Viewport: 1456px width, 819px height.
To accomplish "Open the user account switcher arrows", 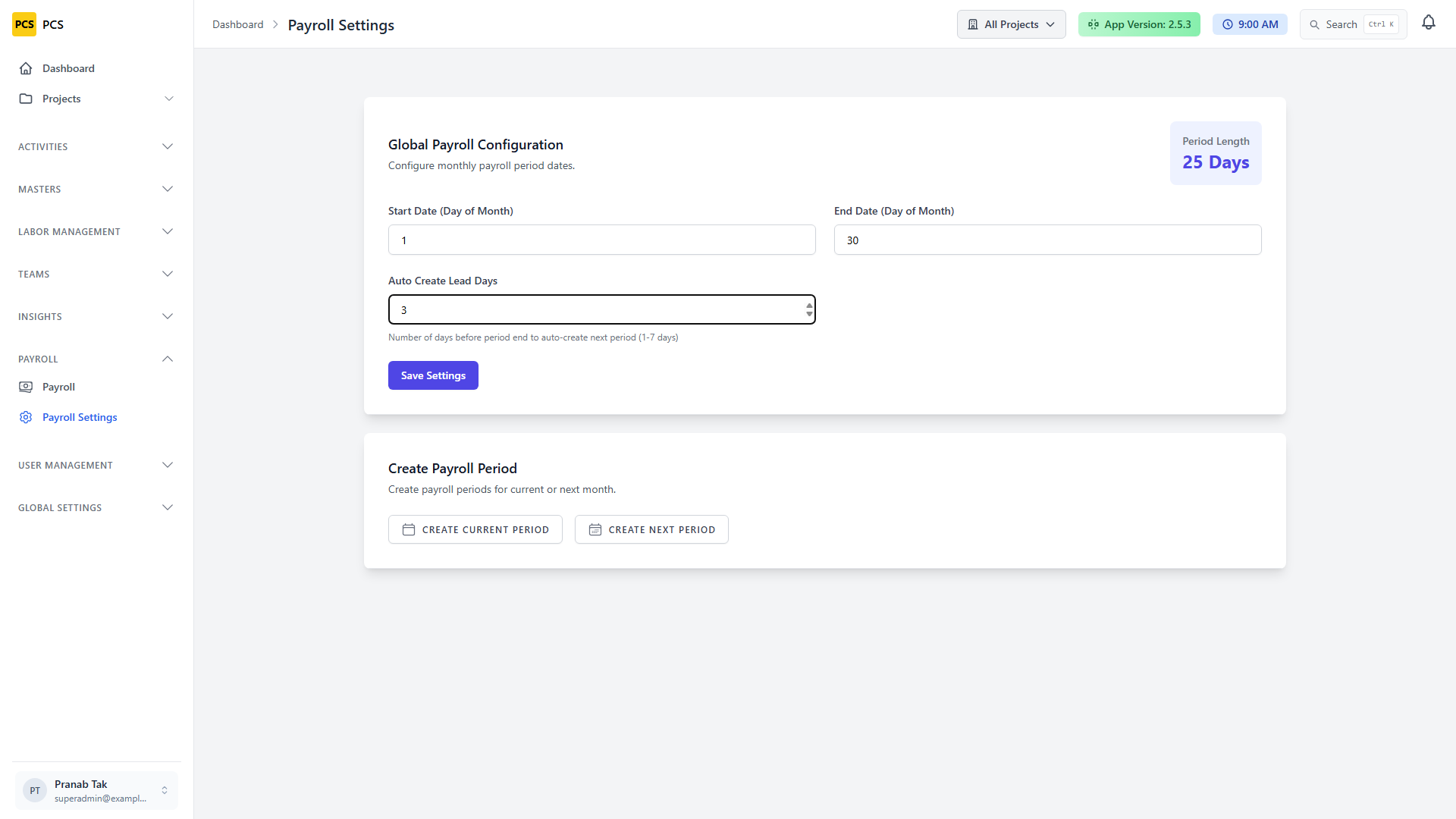I will click(x=165, y=790).
